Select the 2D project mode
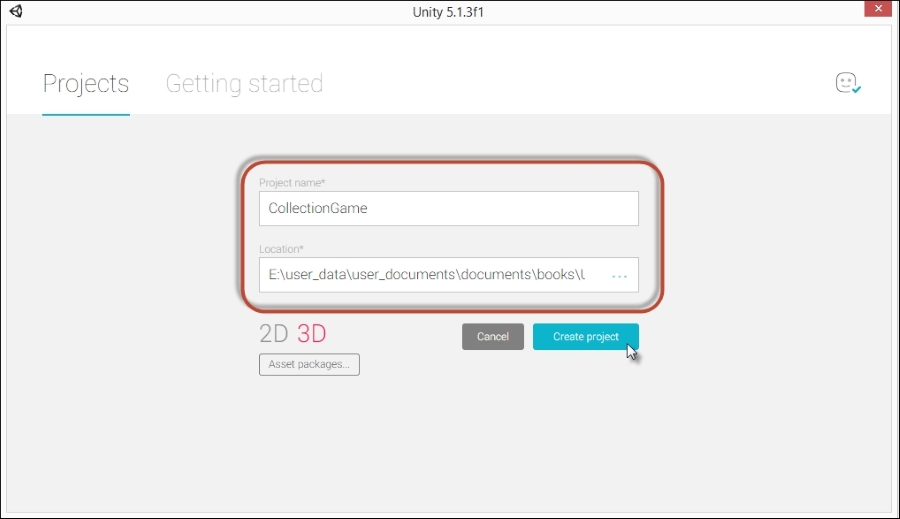Screen dimensions: 900x519 [273, 334]
